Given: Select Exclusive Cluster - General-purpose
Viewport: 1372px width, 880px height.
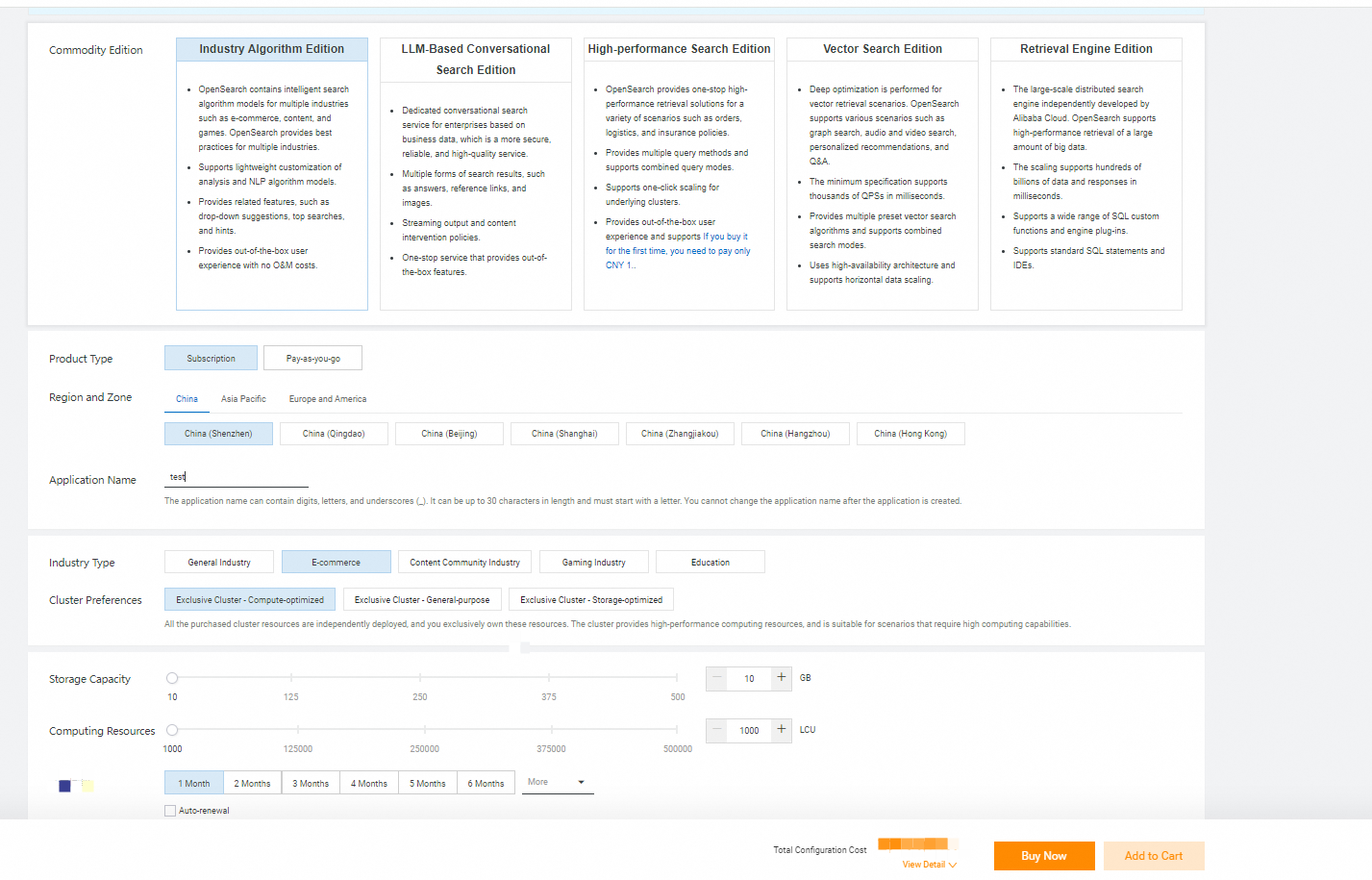Looking at the screenshot, I should coord(422,599).
